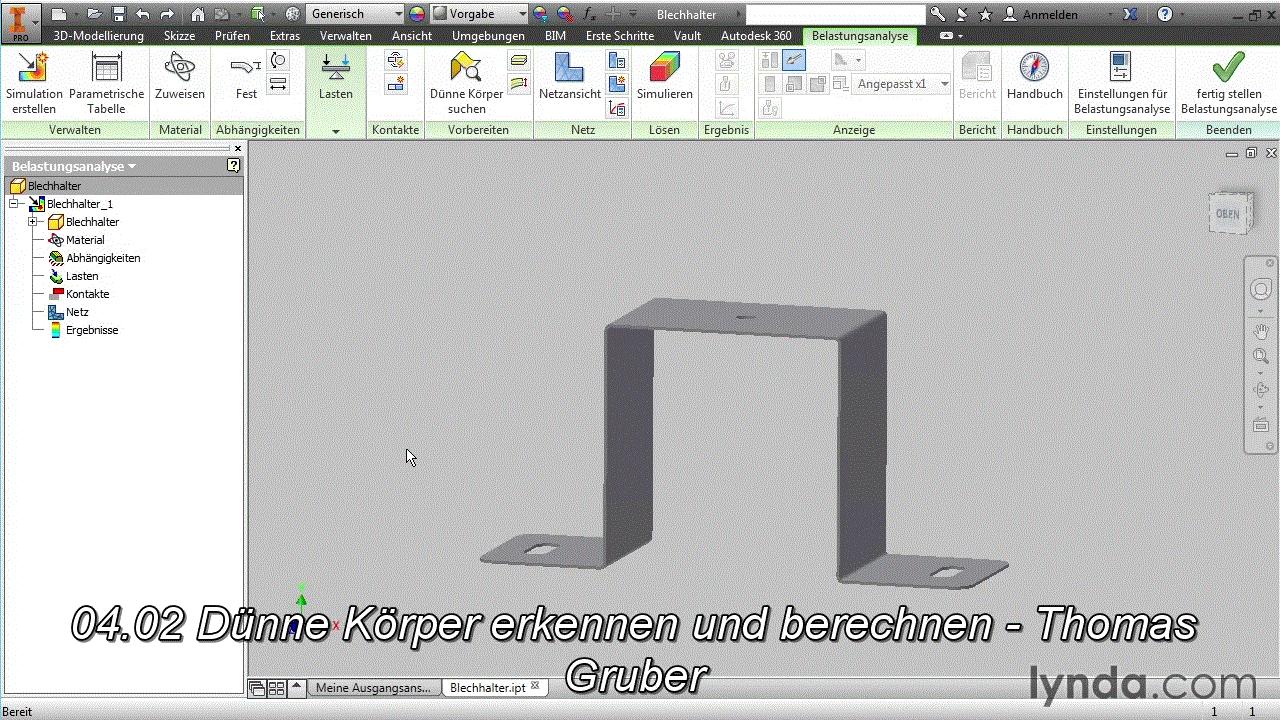
Task: Open the Verwalten ribbon tab
Action: [x=346, y=36]
